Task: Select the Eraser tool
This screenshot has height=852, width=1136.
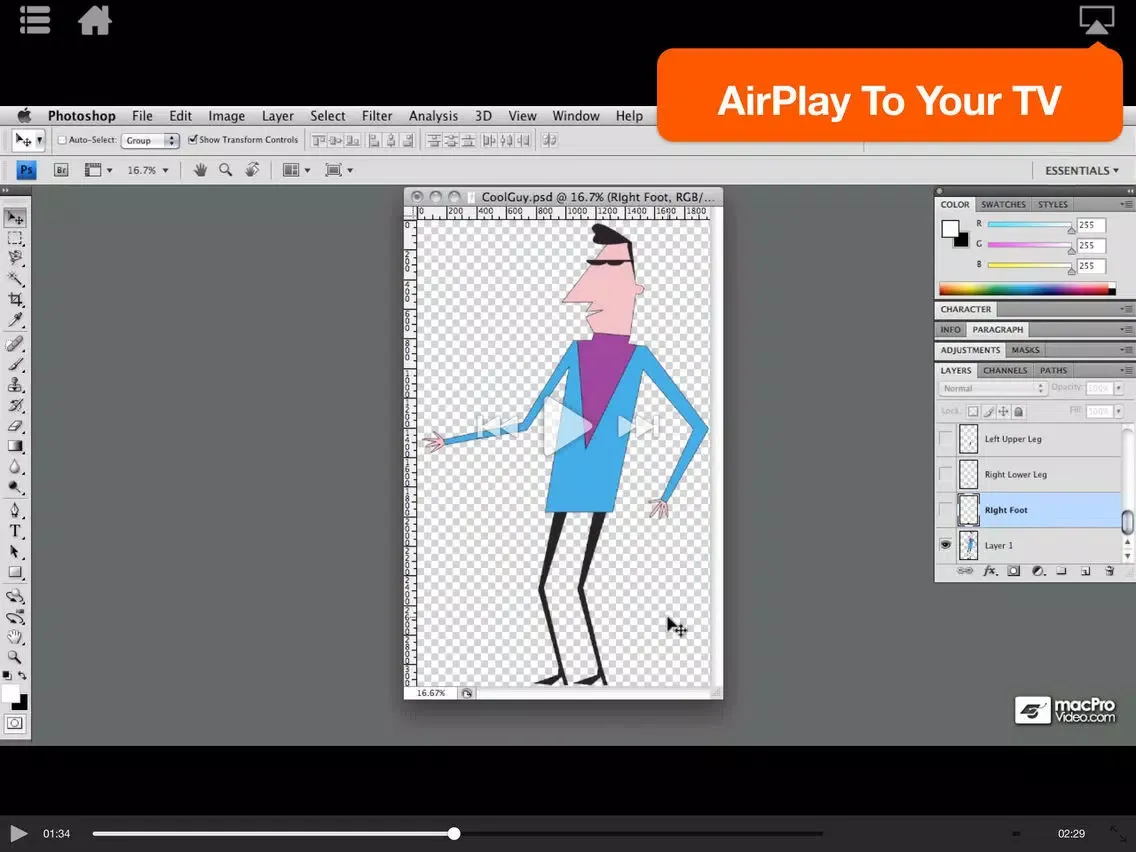Action: coord(14,426)
